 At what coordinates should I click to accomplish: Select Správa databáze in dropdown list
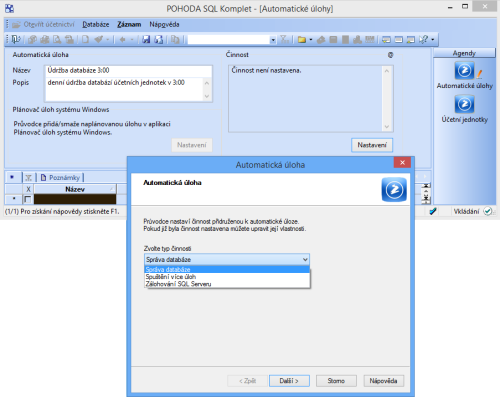[227, 269]
